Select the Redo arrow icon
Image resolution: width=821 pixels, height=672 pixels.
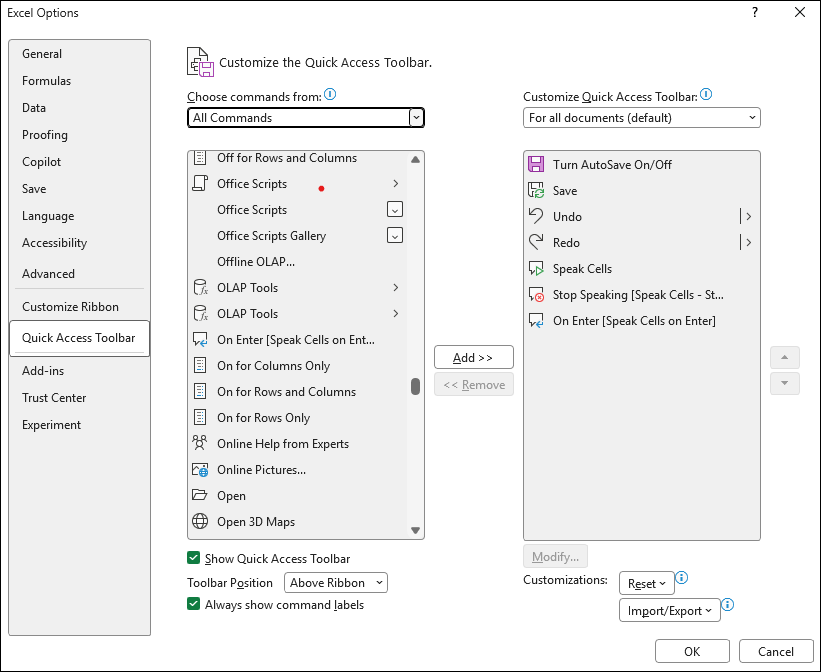pos(536,243)
